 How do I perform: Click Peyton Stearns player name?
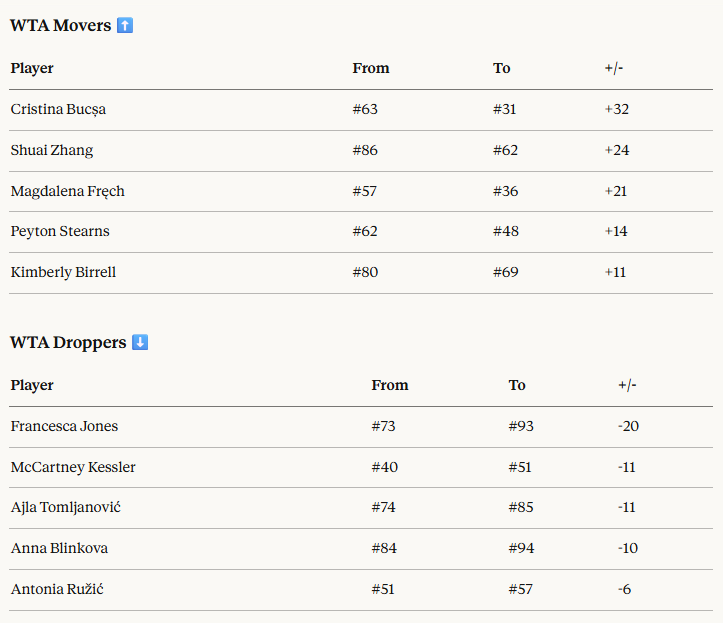point(60,231)
